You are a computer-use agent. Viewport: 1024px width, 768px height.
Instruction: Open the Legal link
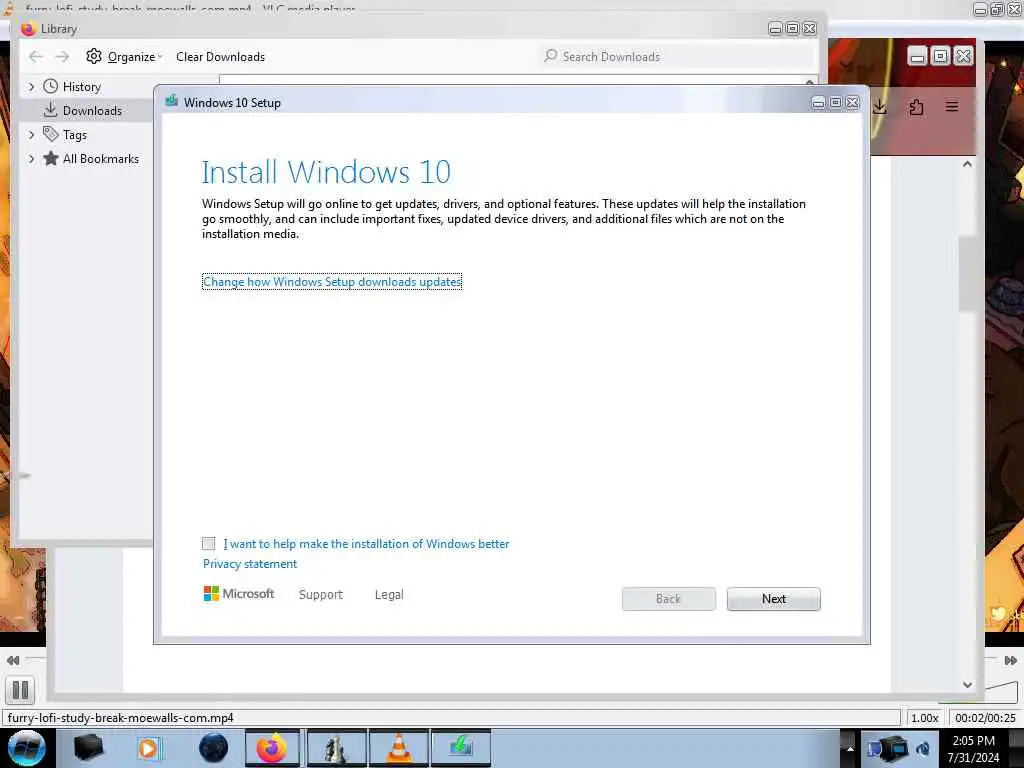tap(389, 594)
